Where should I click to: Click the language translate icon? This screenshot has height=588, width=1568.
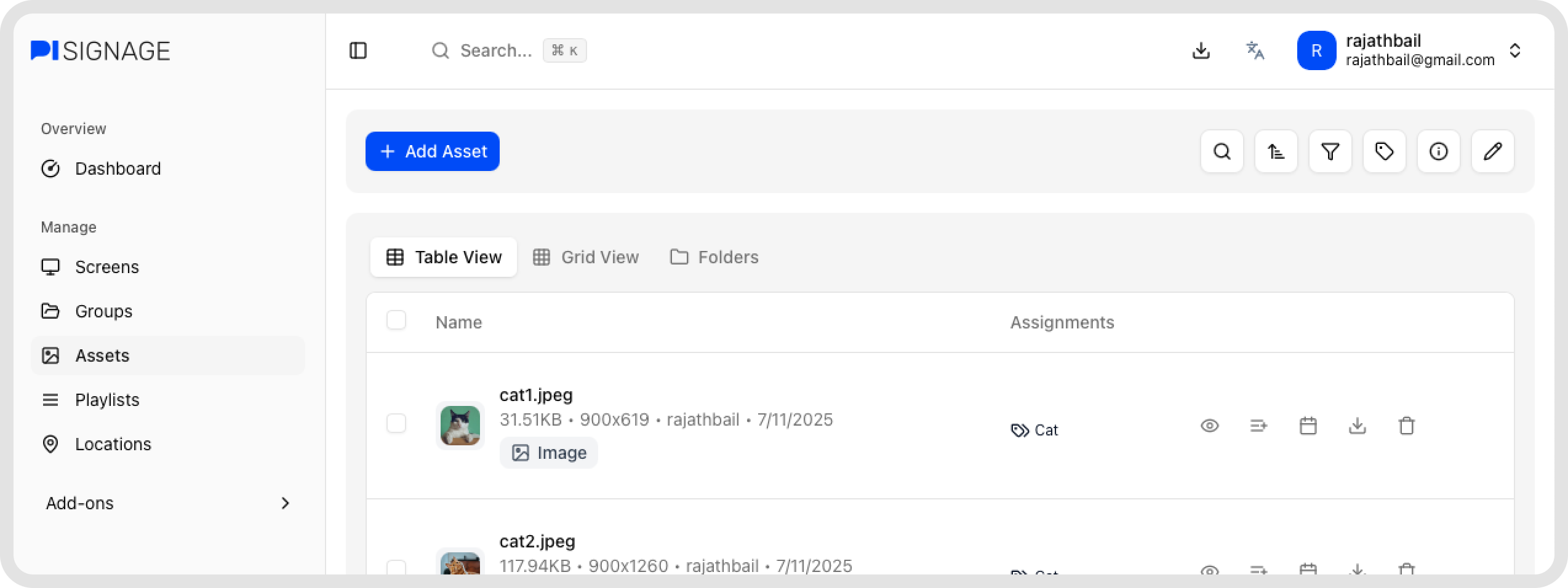(1255, 50)
